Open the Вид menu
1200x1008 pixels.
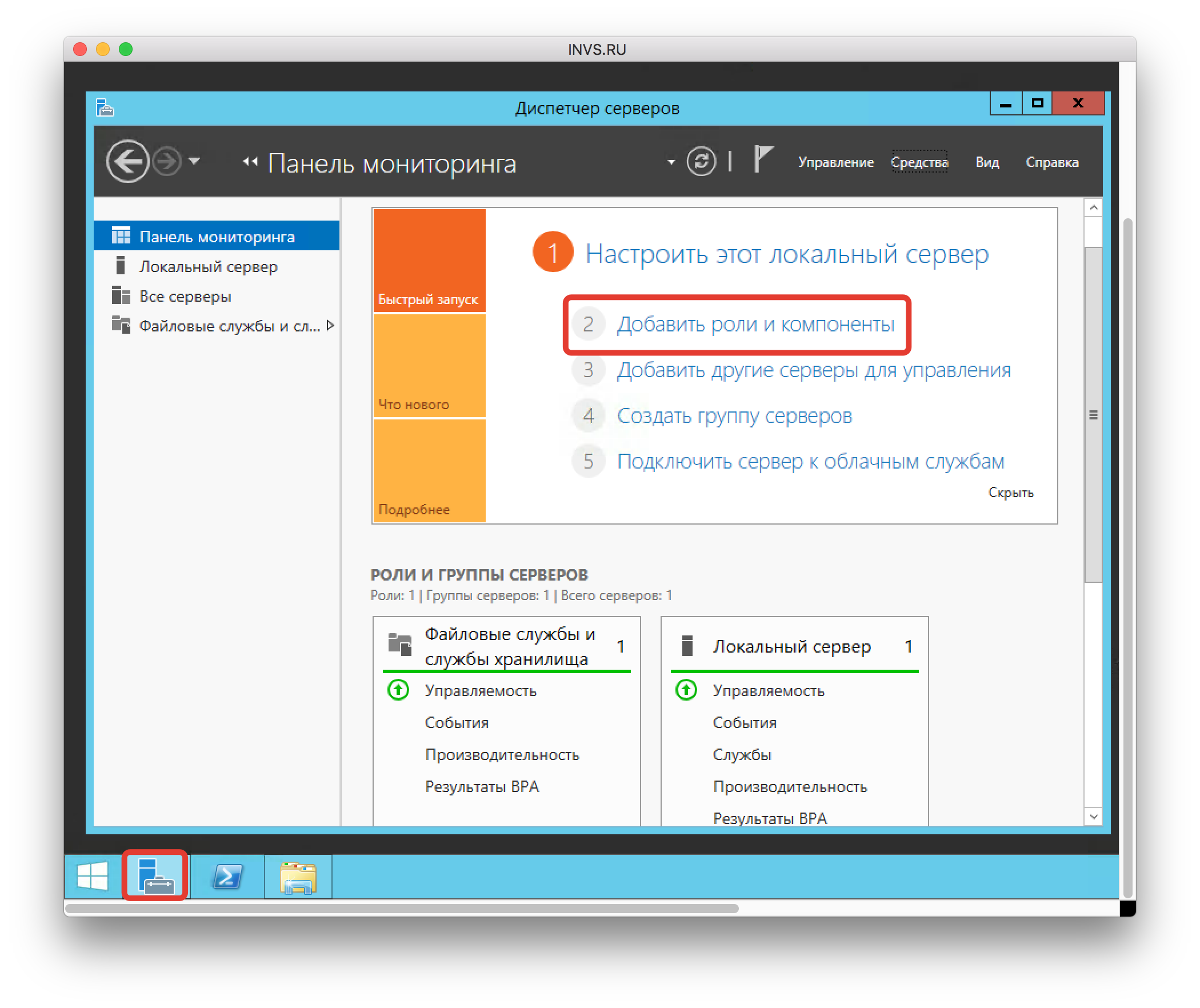tap(987, 162)
